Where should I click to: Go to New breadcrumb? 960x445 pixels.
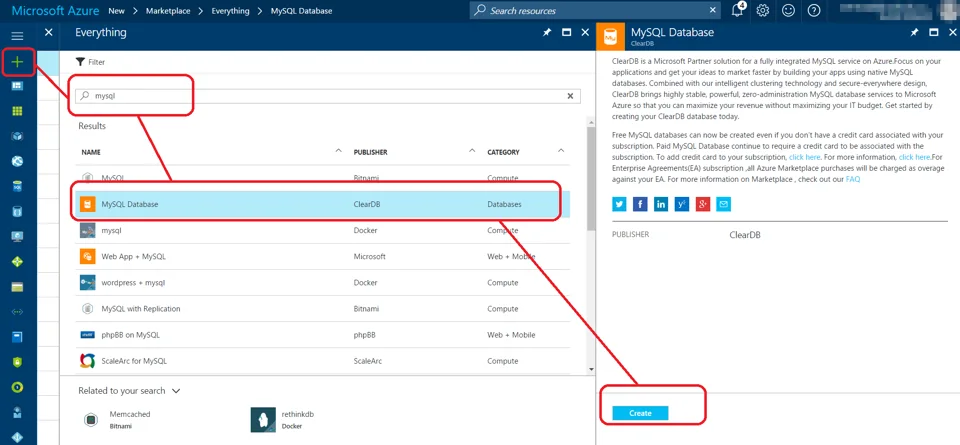(x=116, y=11)
